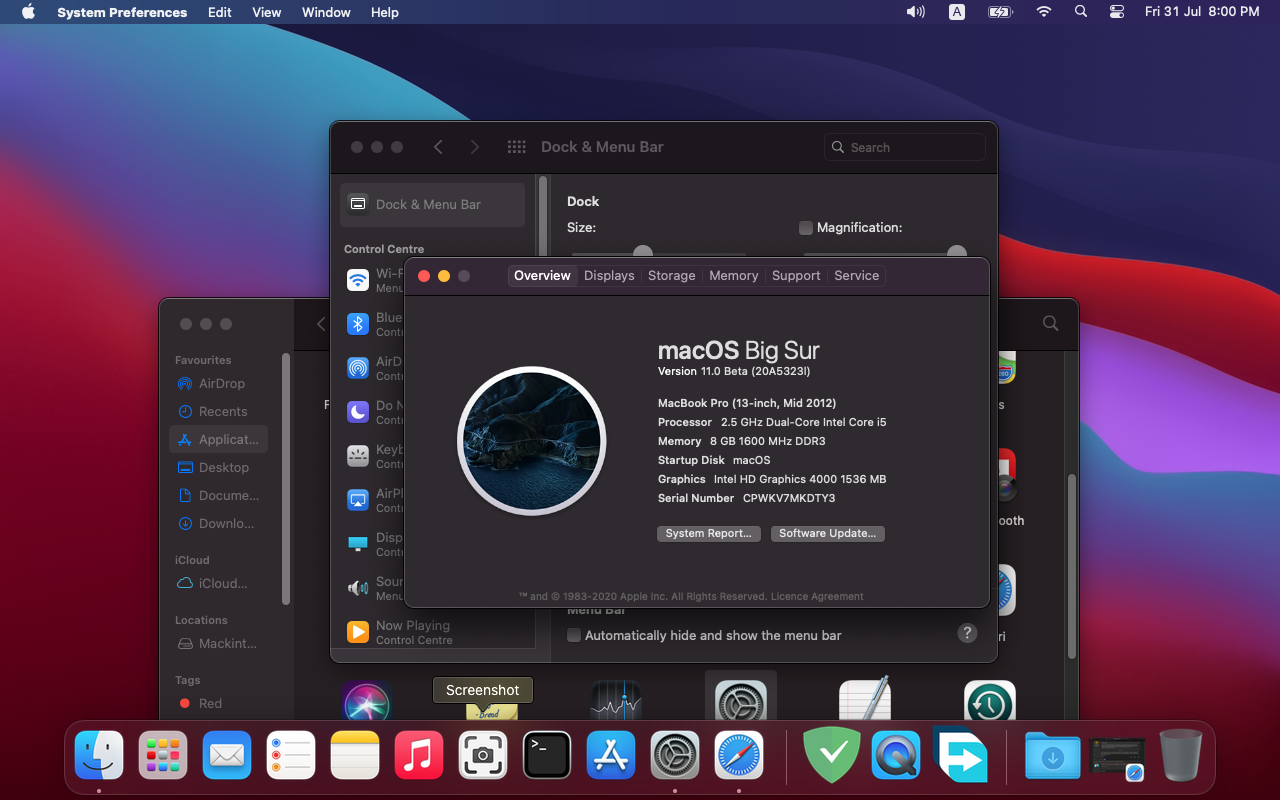Open the Help menu
The image size is (1280, 800).
pyautogui.click(x=385, y=12)
